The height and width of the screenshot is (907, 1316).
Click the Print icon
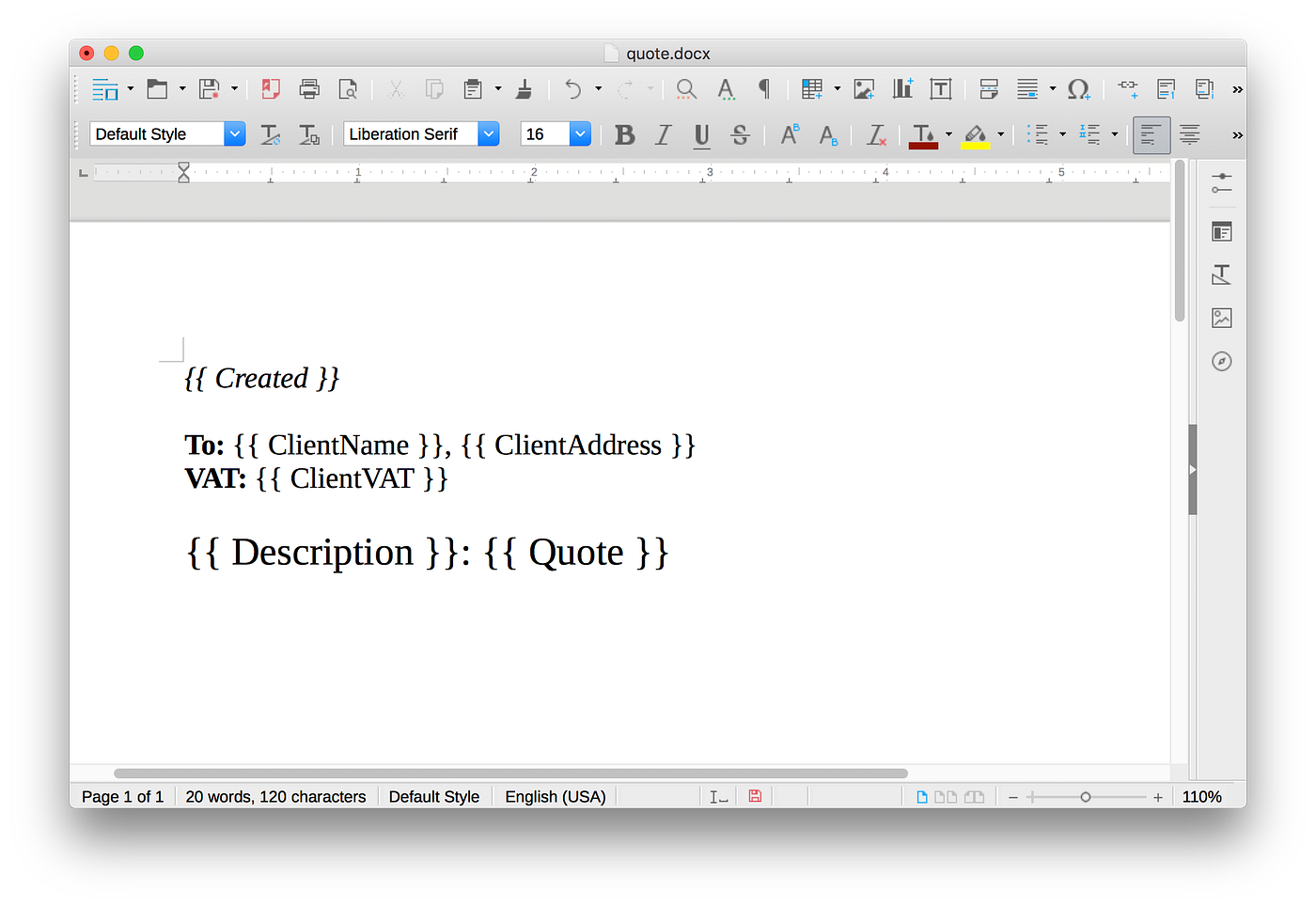click(x=309, y=89)
